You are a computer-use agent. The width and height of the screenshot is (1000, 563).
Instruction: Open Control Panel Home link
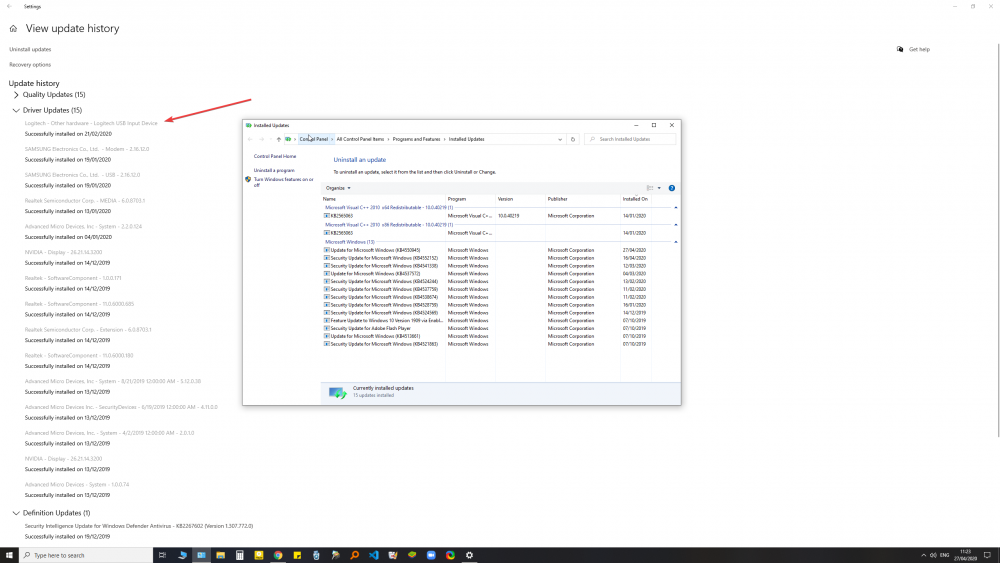point(275,156)
